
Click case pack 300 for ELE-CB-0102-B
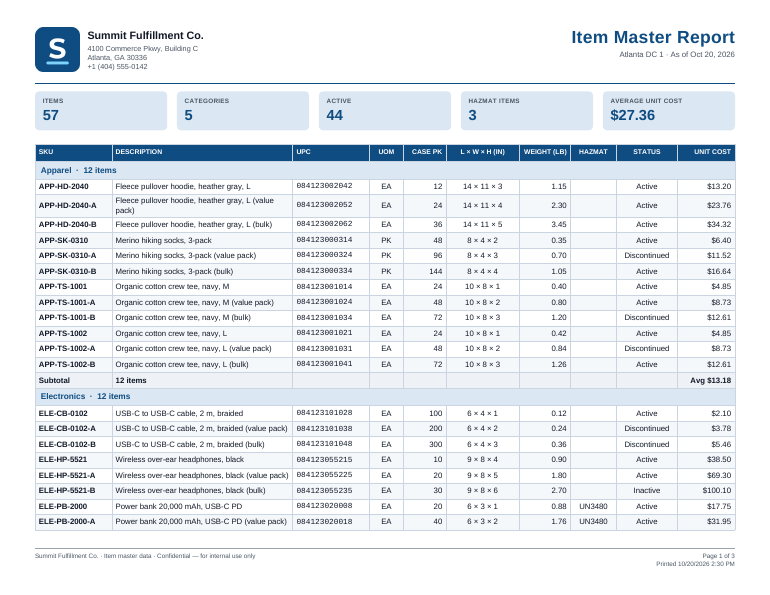(x=436, y=444)
